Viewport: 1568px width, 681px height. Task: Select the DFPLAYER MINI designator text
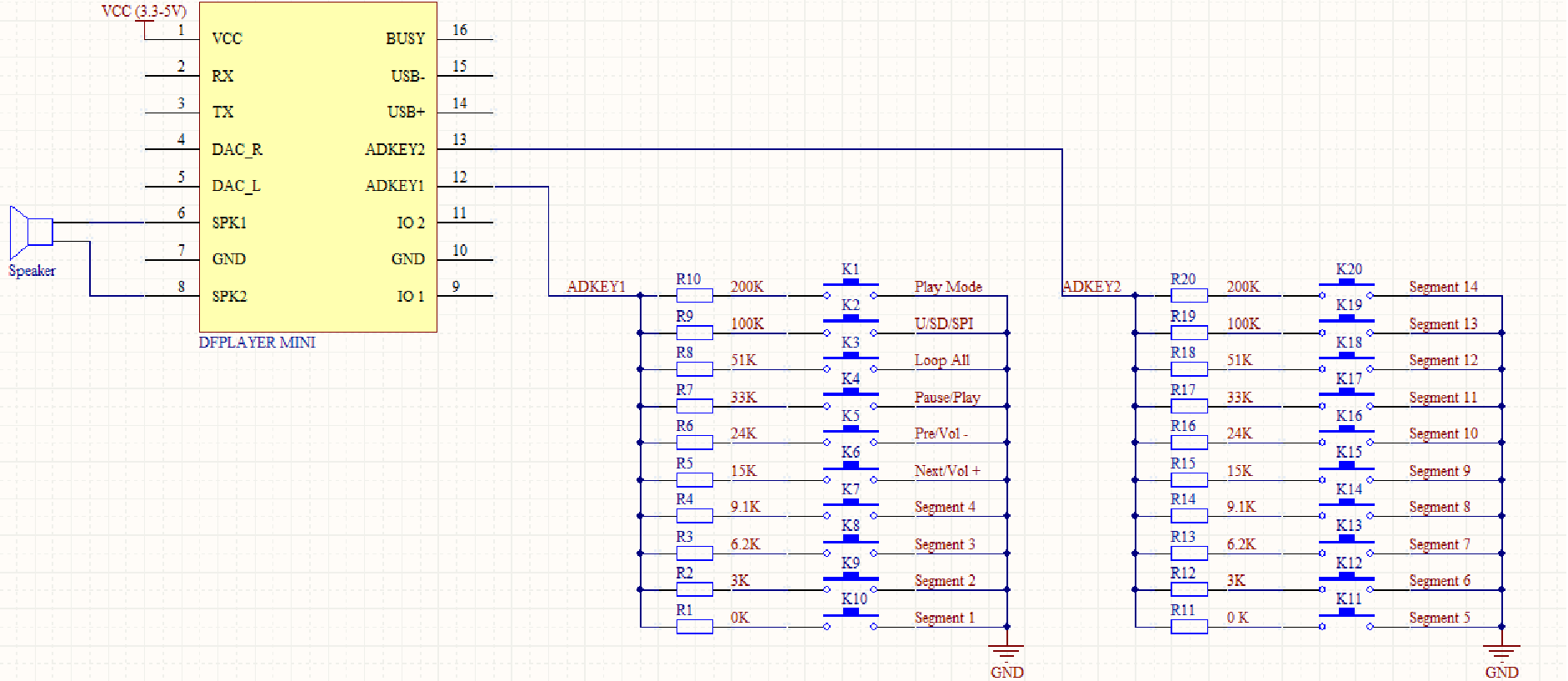pos(257,343)
